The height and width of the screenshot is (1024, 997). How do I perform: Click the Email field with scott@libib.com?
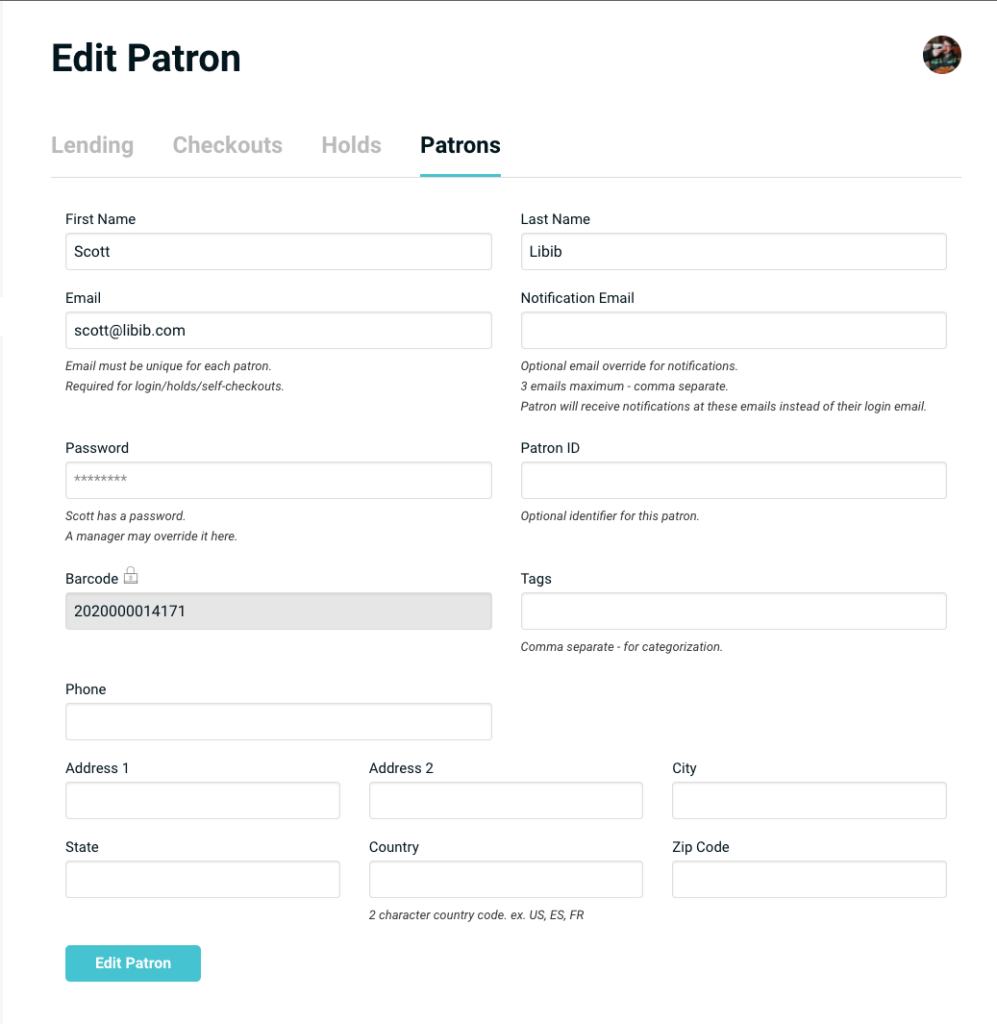point(278,330)
